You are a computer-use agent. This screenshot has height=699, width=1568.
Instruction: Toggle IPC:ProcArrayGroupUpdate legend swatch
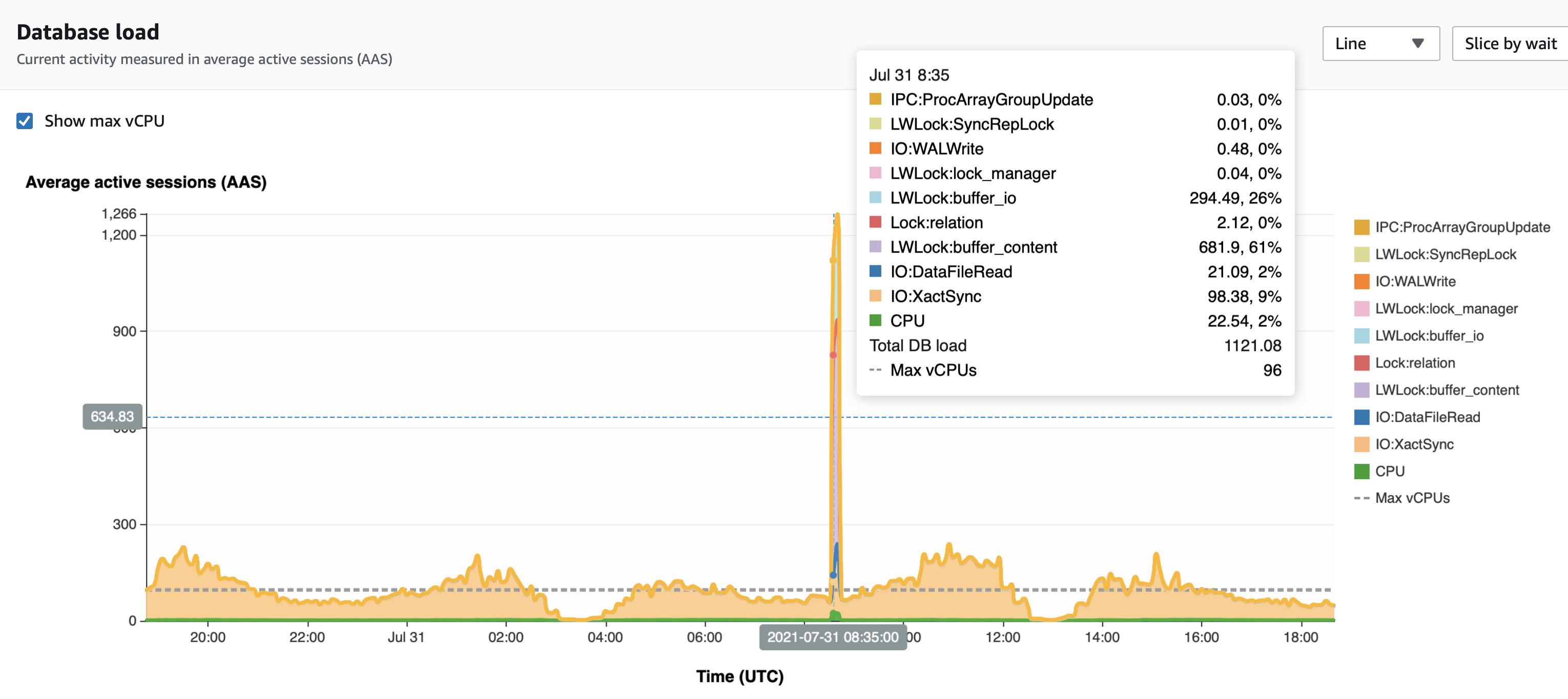click(x=1361, y=228)
